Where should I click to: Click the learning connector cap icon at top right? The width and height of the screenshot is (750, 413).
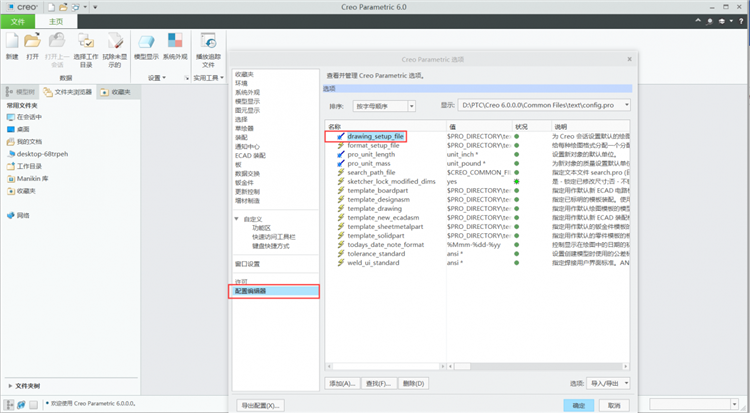coord(721,21)
